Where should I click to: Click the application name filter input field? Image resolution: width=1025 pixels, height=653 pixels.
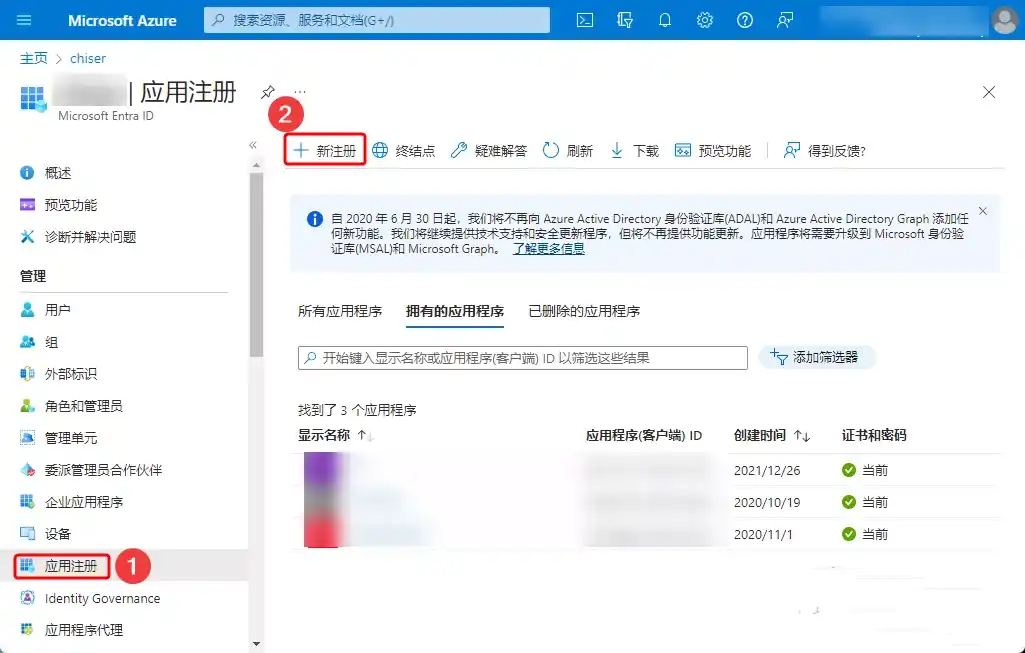(520, 357)
